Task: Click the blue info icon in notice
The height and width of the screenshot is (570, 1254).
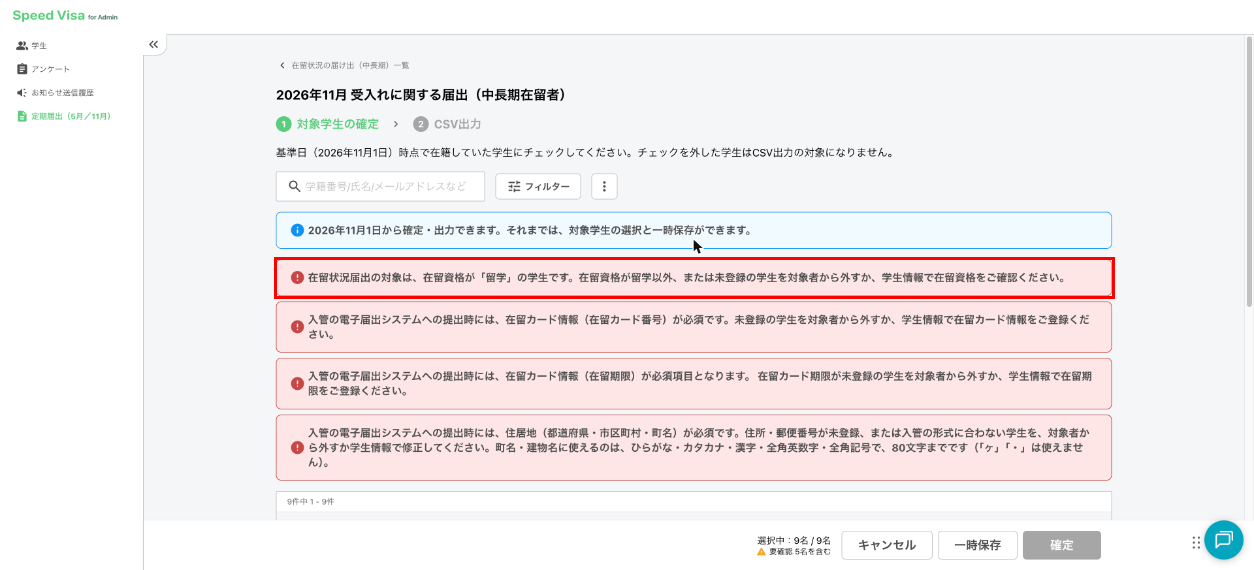Action: click(297, 230)
